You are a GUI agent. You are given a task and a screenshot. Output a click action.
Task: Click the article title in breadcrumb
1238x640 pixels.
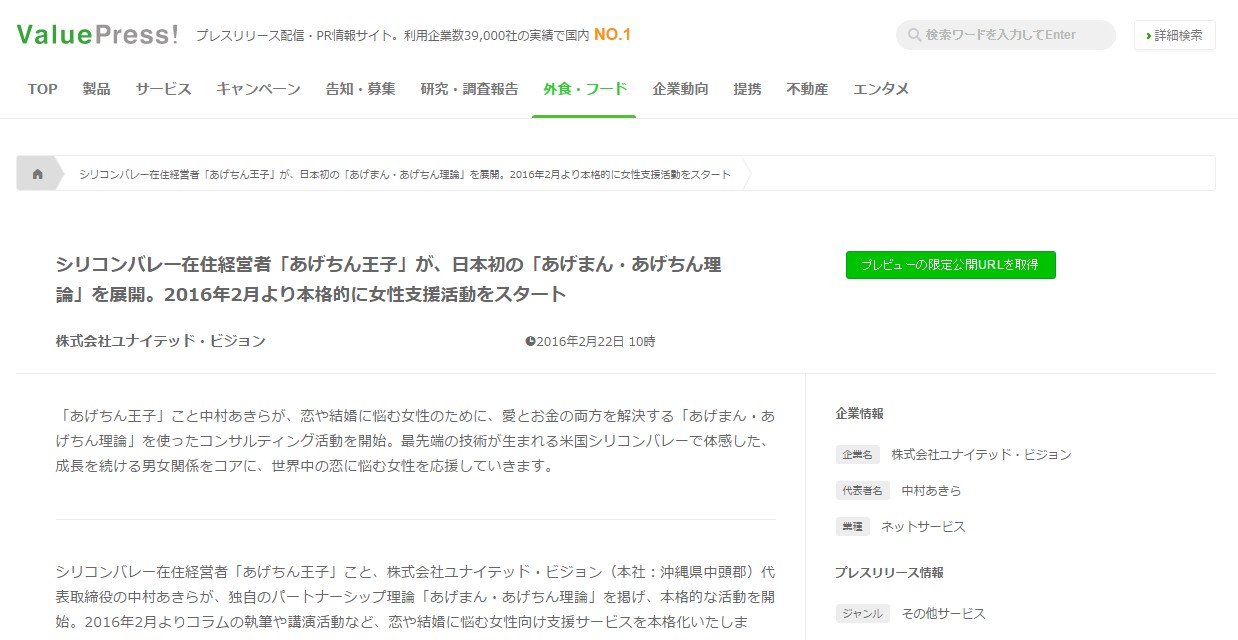(x=404, y=174)
